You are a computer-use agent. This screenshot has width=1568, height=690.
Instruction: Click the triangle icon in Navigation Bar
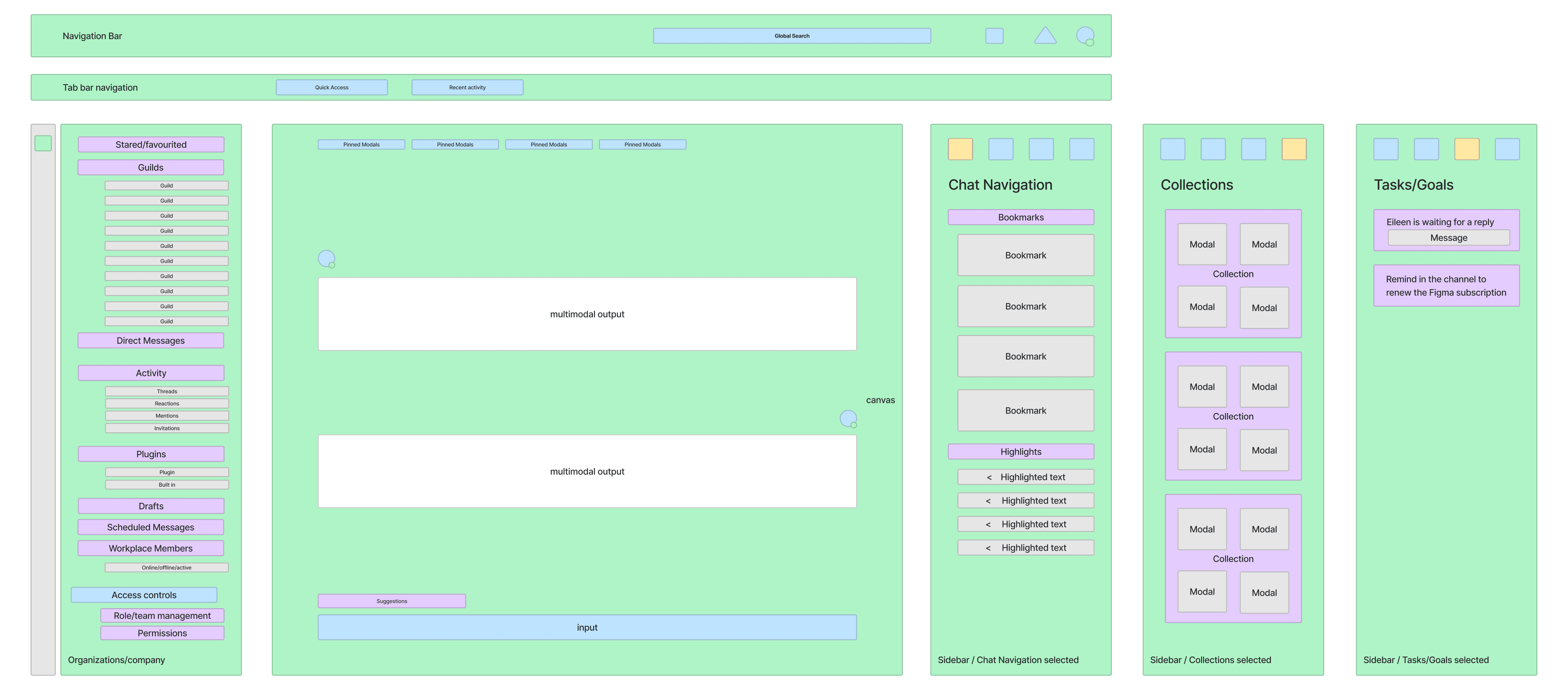[x=1044, y=36]
